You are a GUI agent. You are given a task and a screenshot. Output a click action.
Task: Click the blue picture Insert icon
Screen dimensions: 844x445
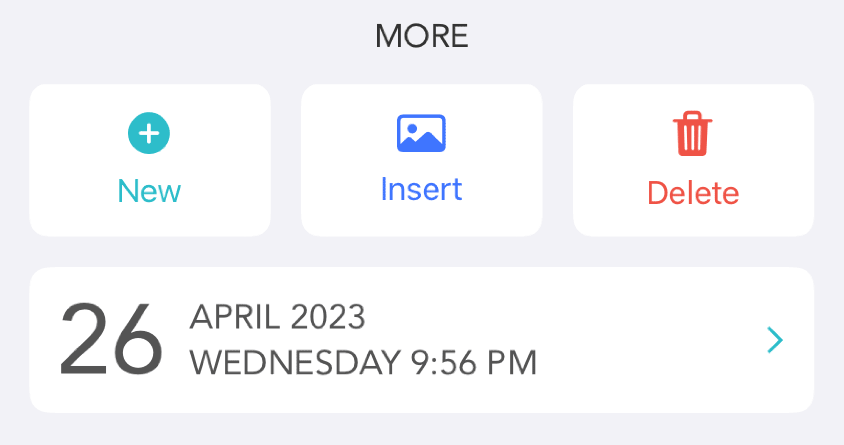tap(421, 133)
